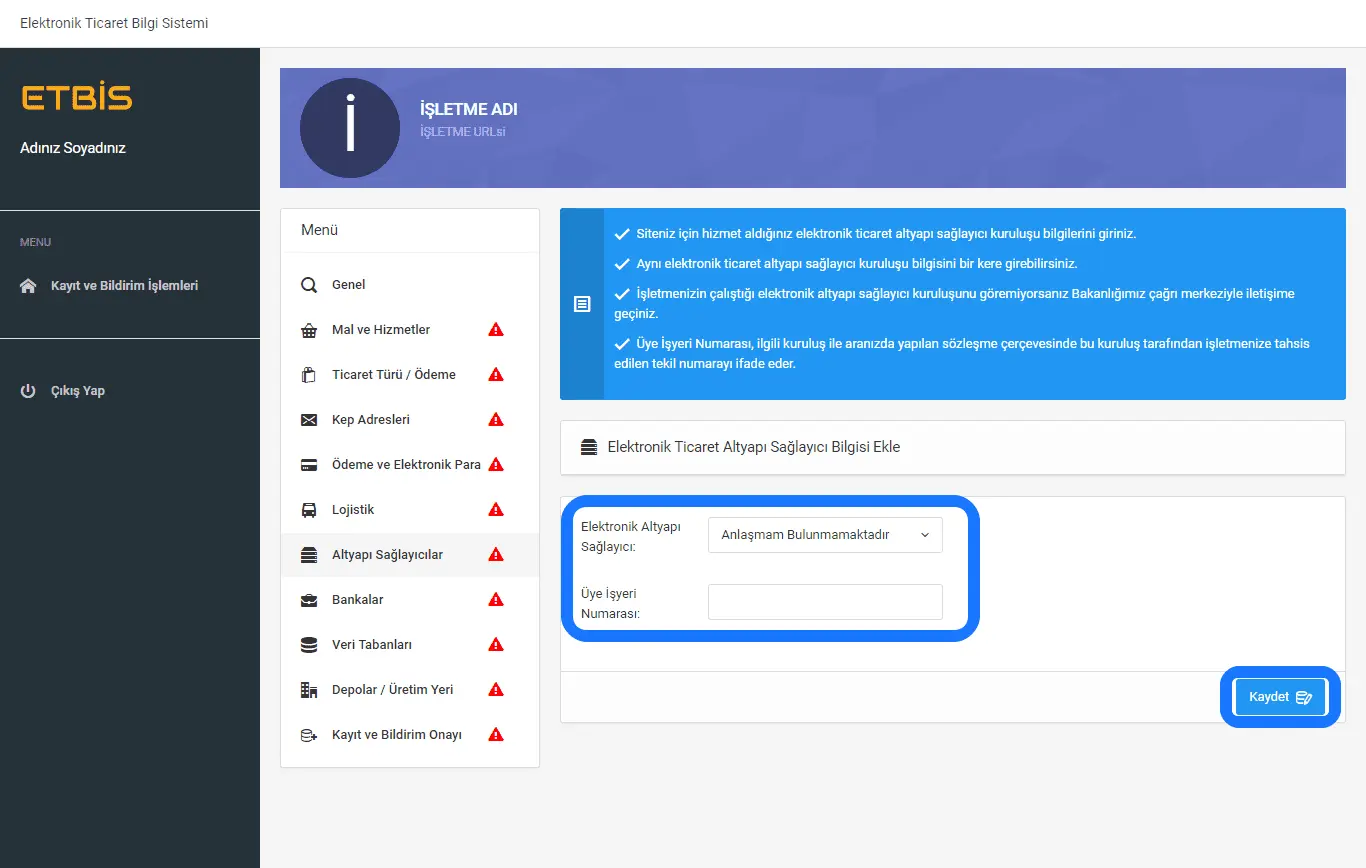Click the Çıkış Yap logout link
This screenshot has height=868, width=1366.
(x=78, y=391)
